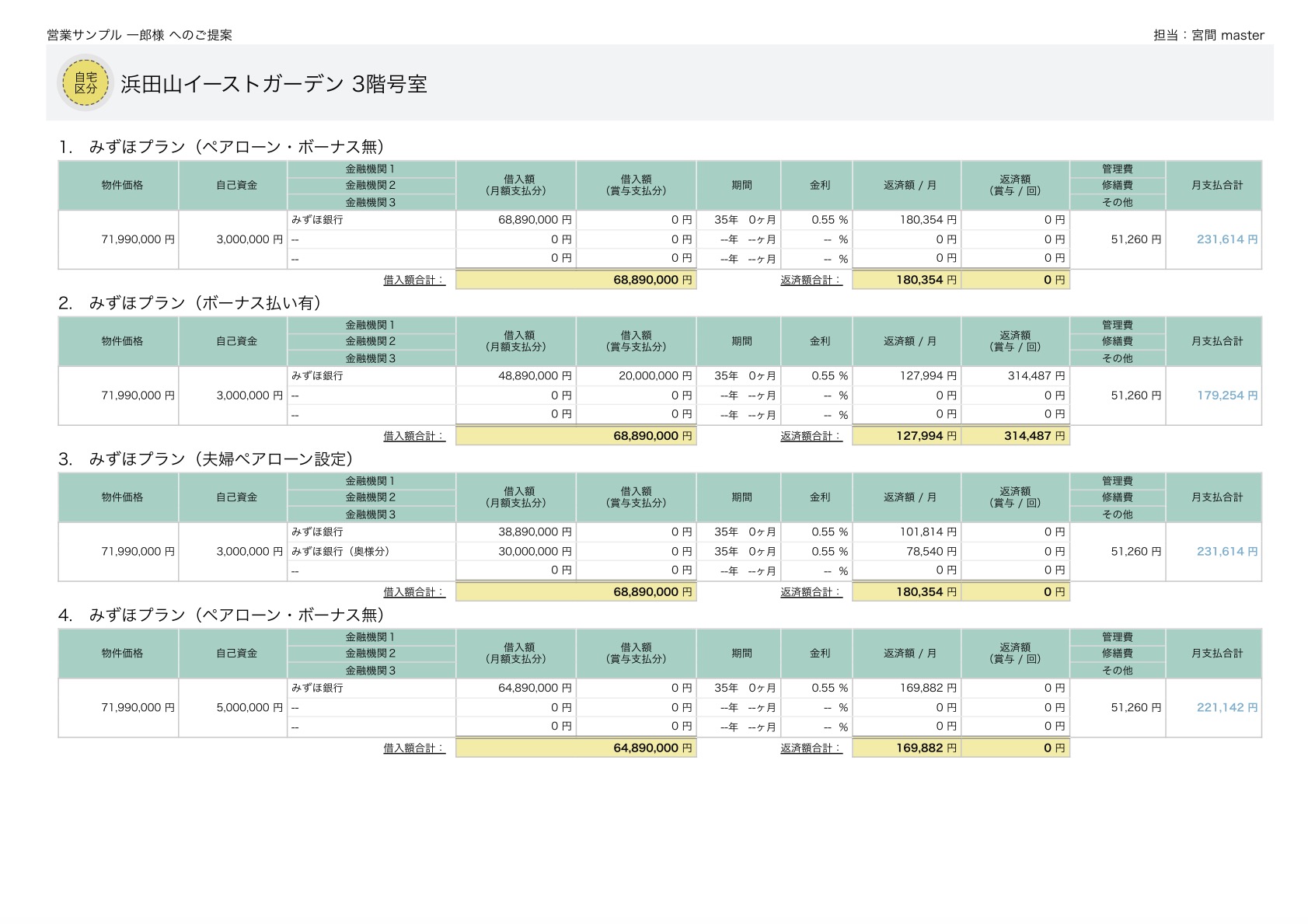The height and width of the screenshot is (924, 1308).
Task: Click plan 1's 231,614 円 monthly total
Action: point(1227,239)
